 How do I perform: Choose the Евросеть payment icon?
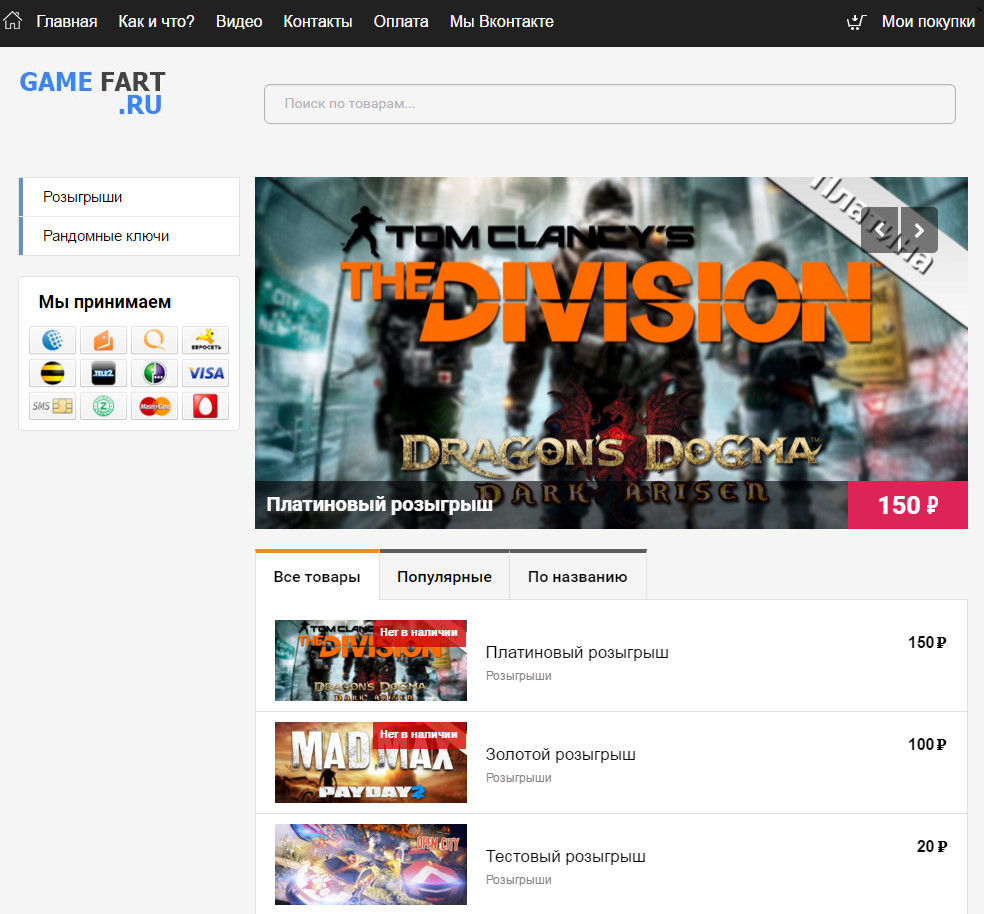click(205, 340)
